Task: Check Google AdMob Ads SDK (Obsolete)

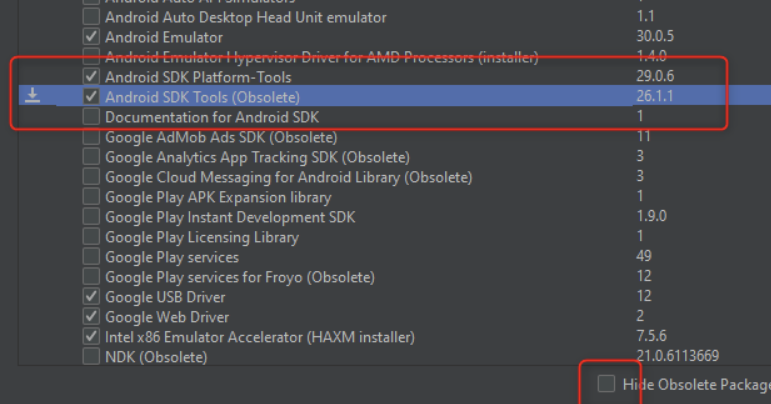Action: [x=91, y=136]
